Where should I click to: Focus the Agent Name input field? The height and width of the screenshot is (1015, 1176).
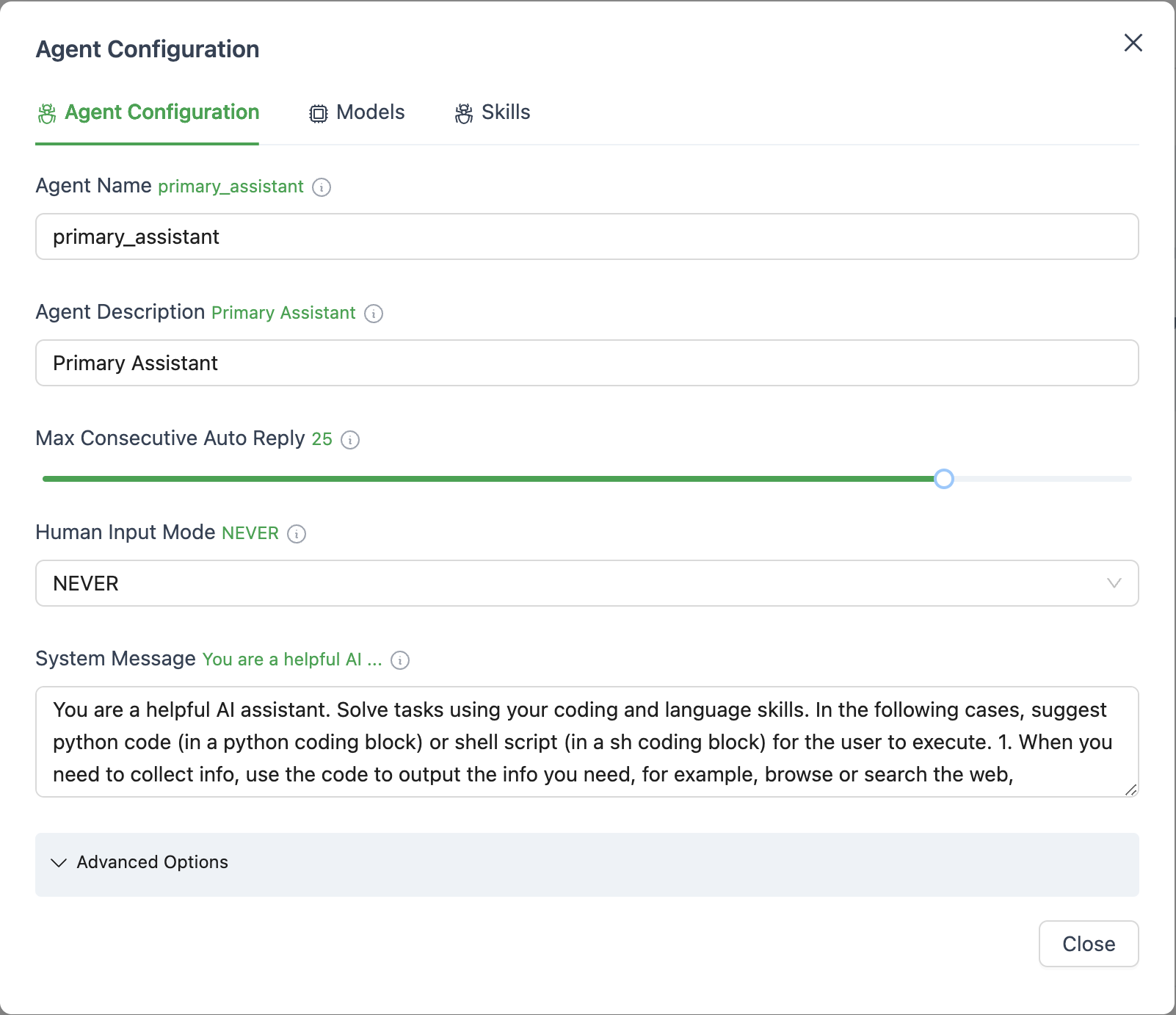587,236
